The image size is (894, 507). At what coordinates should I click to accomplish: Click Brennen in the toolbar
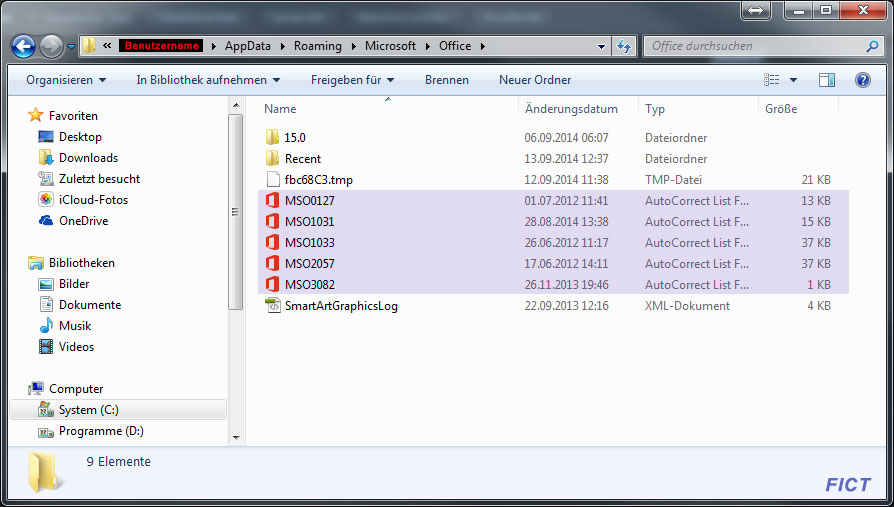click(x=446, y=80)
